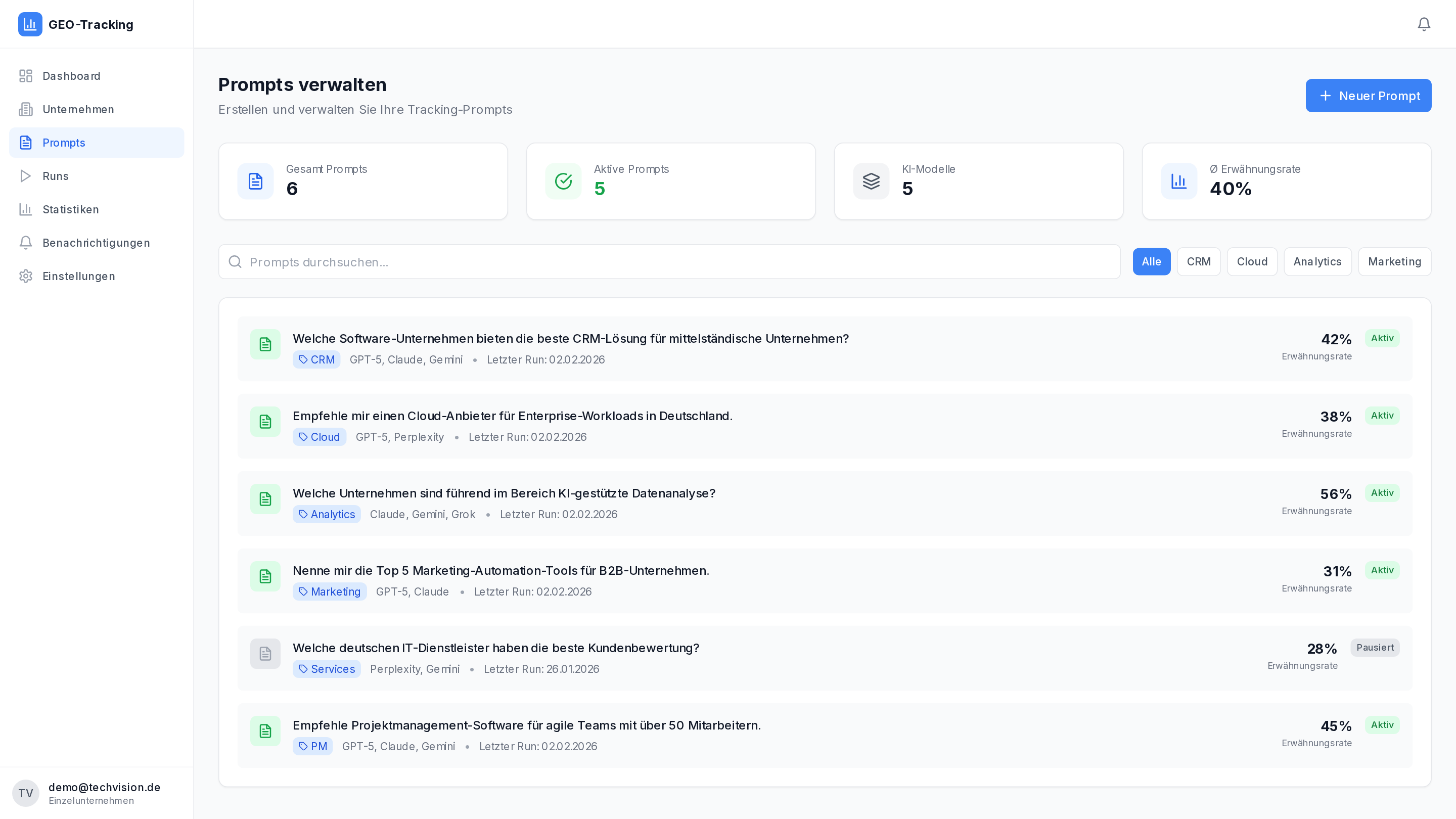The image size is (1456, 819).
Task: Open Einstellungen via gear icon
Action: [26, 277]
